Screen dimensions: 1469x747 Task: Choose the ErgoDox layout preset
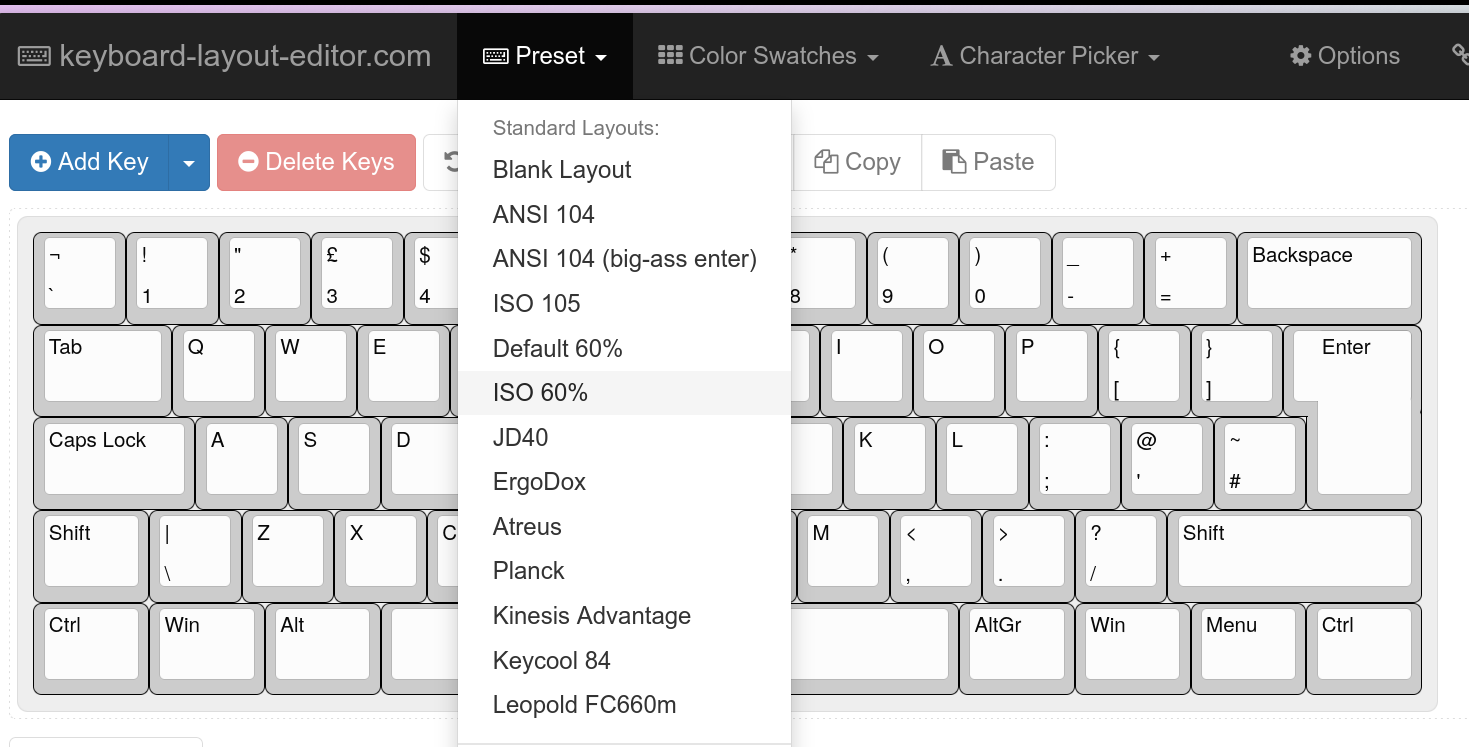(539, 482)
